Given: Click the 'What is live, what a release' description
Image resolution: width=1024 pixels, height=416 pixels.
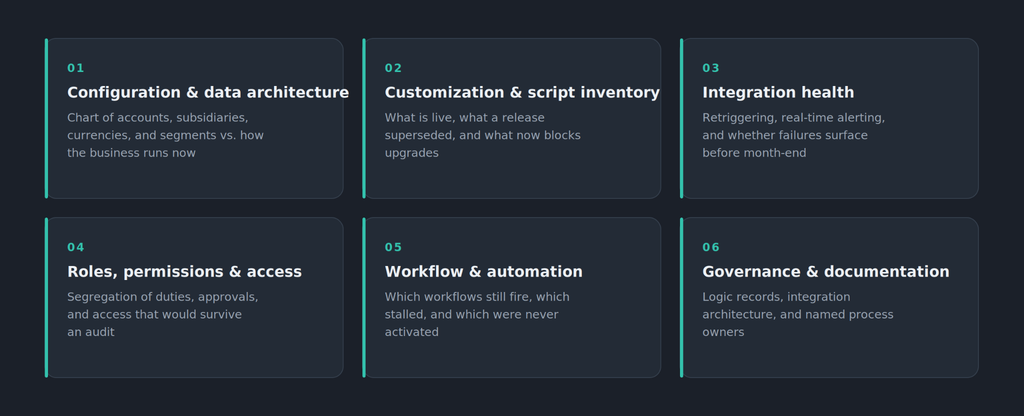Looking at the screenshot, I should tap(483, 135).
